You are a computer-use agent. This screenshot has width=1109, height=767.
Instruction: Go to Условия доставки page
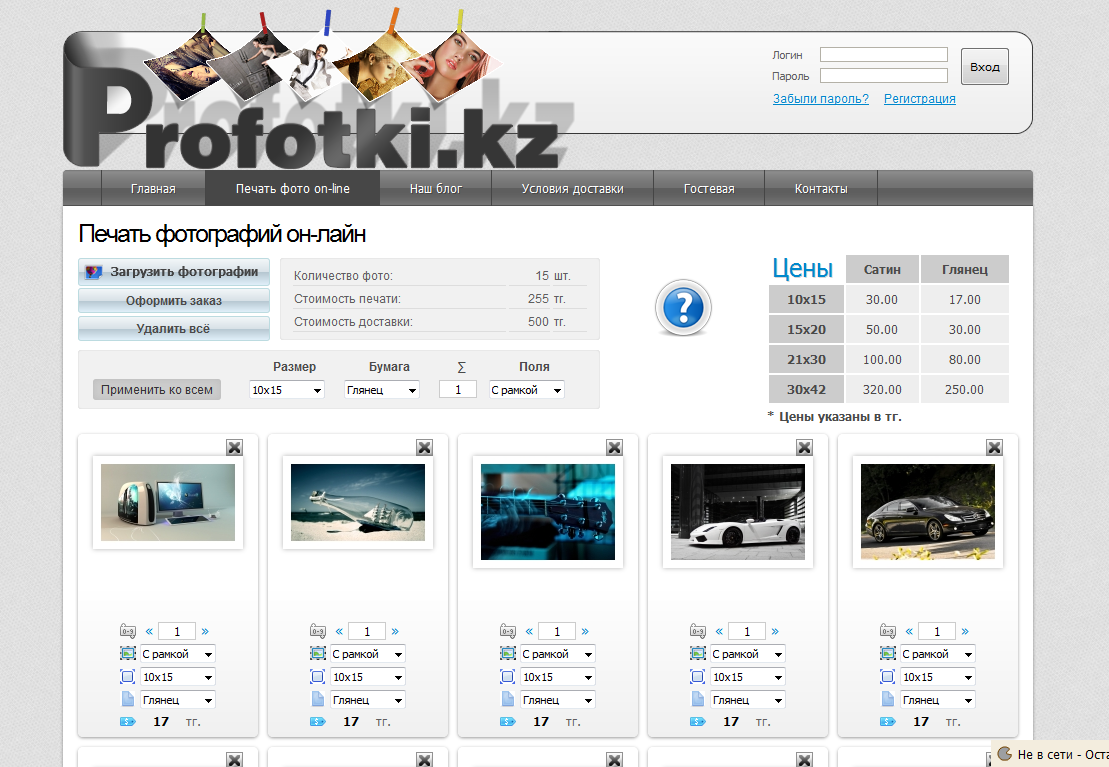[x=572, y=189]
